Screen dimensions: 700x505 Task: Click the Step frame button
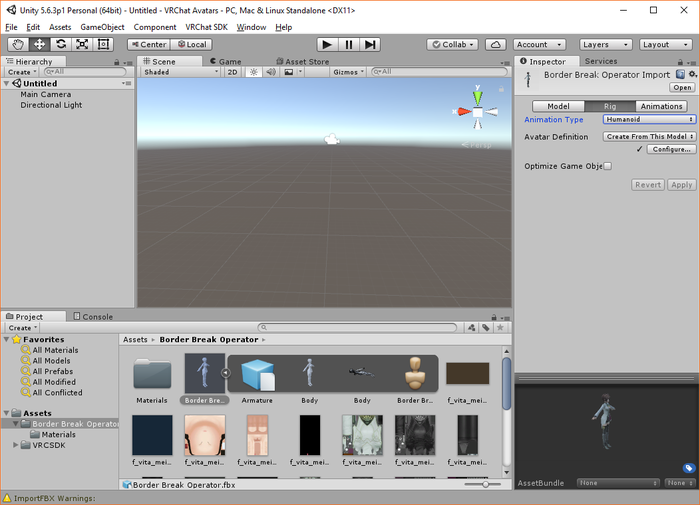(x=370, y=44)
